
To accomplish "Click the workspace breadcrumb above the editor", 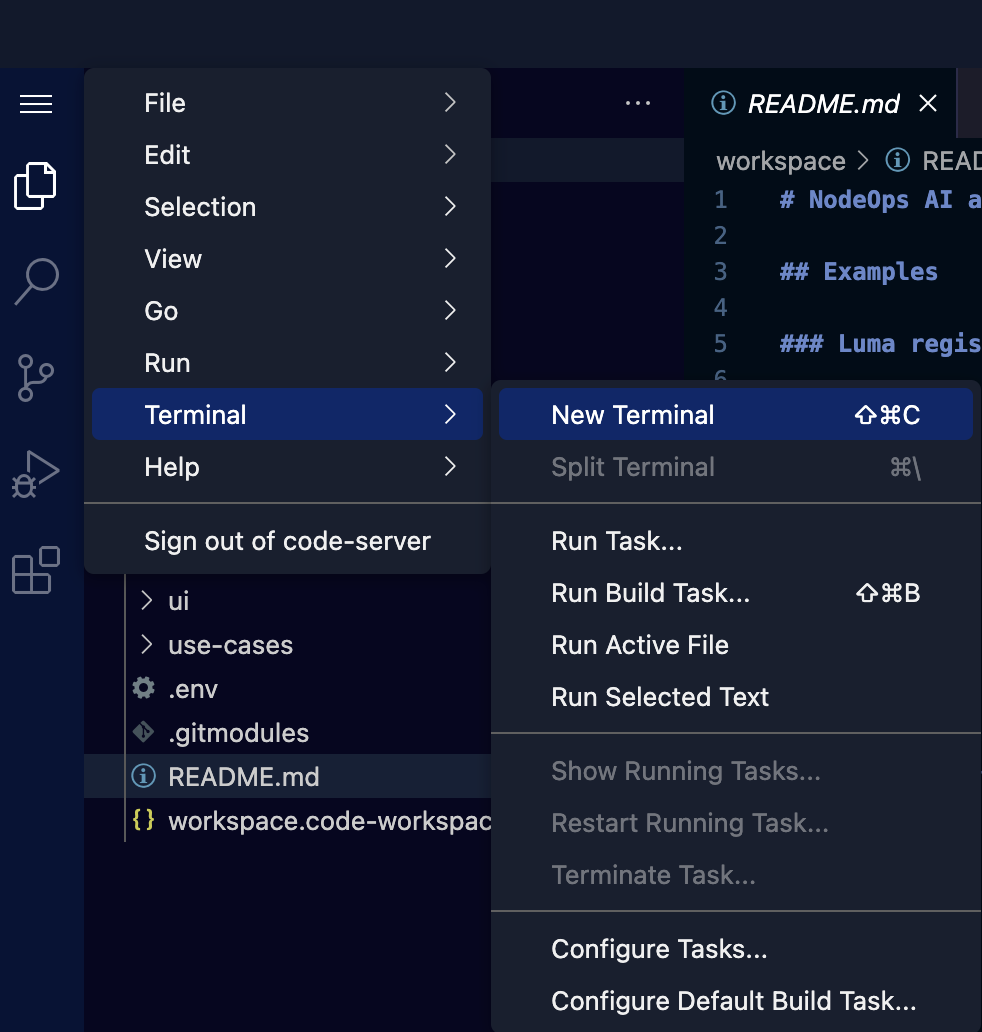I will 780,161.
